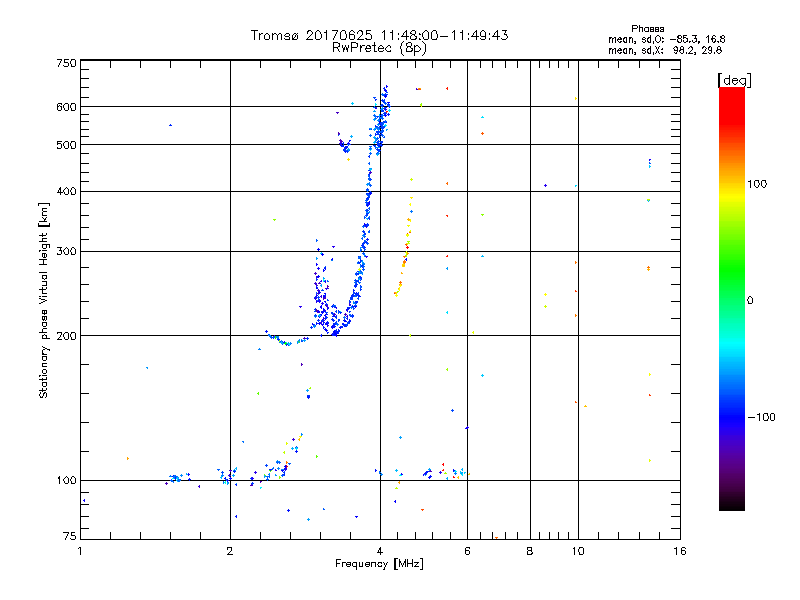Image resolution: width=800 pixels, height=600 pixels.
Task: Select the 'mean, sd,O: -85.3, 16.8' statistic
Action: point(666,39)
